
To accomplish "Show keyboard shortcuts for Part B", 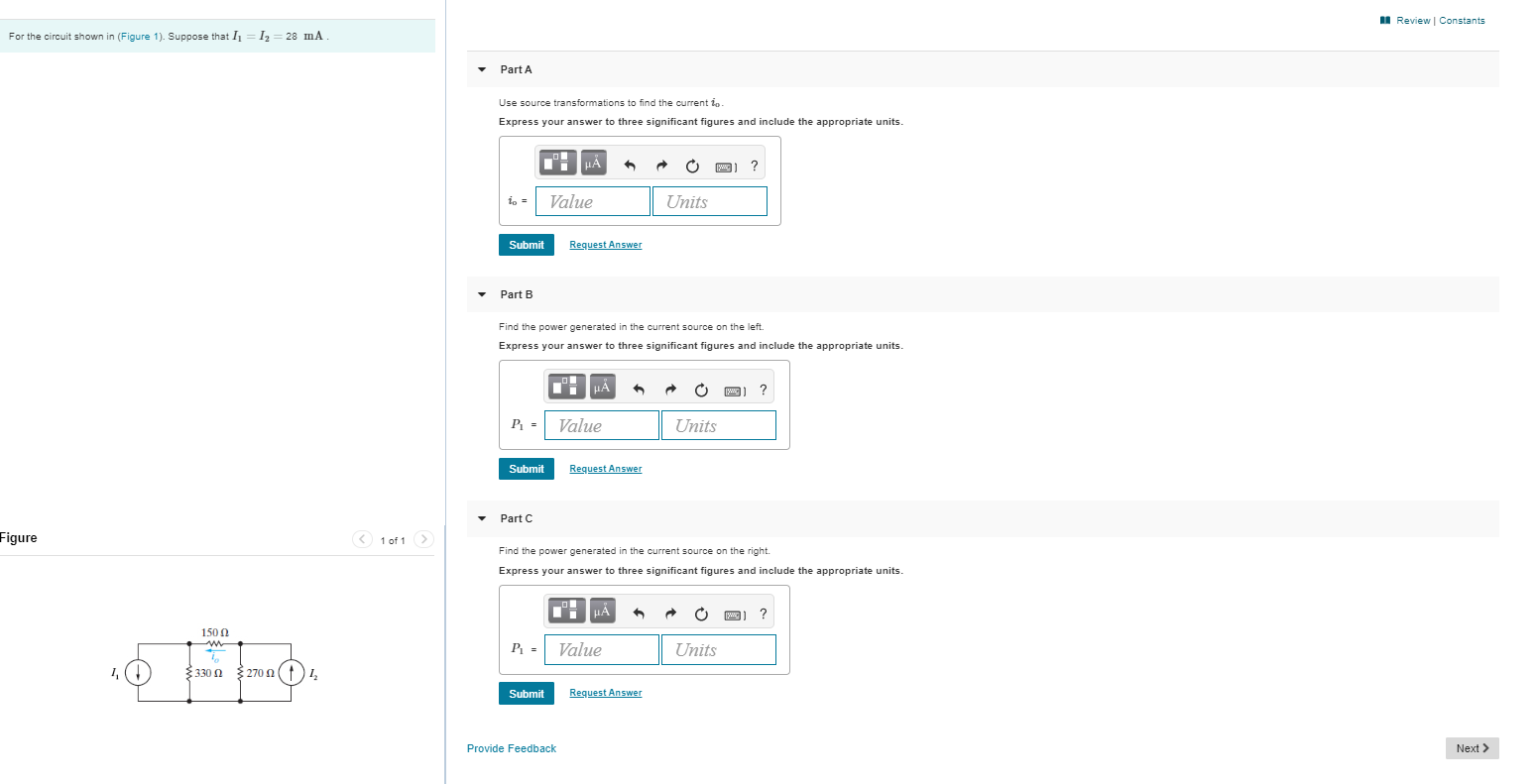I will point(735,391).
